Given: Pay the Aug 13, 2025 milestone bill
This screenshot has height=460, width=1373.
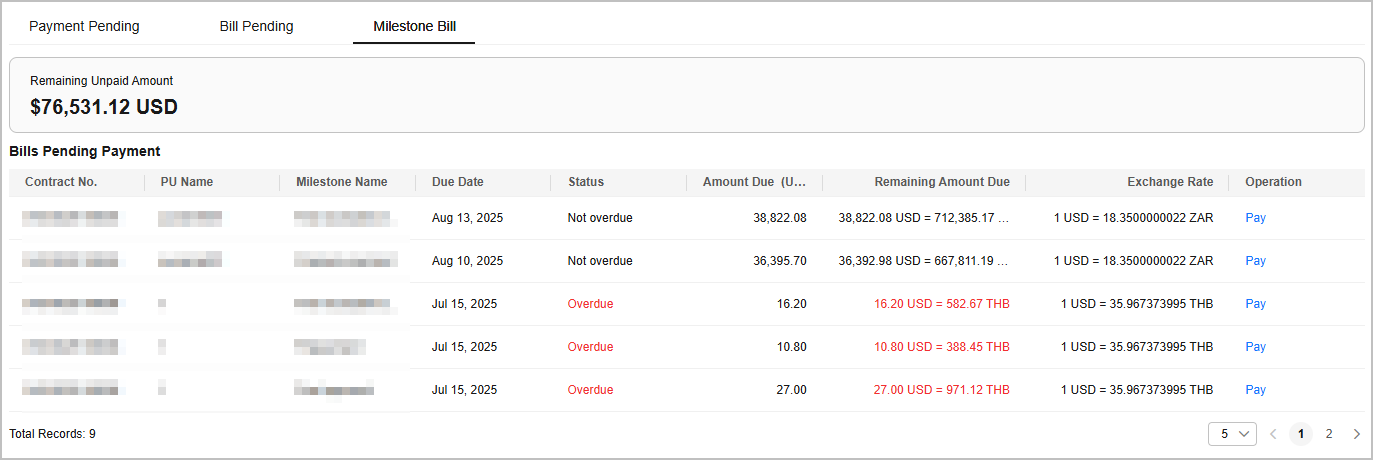Looking at the screenshot, I should pos(1255,218).
